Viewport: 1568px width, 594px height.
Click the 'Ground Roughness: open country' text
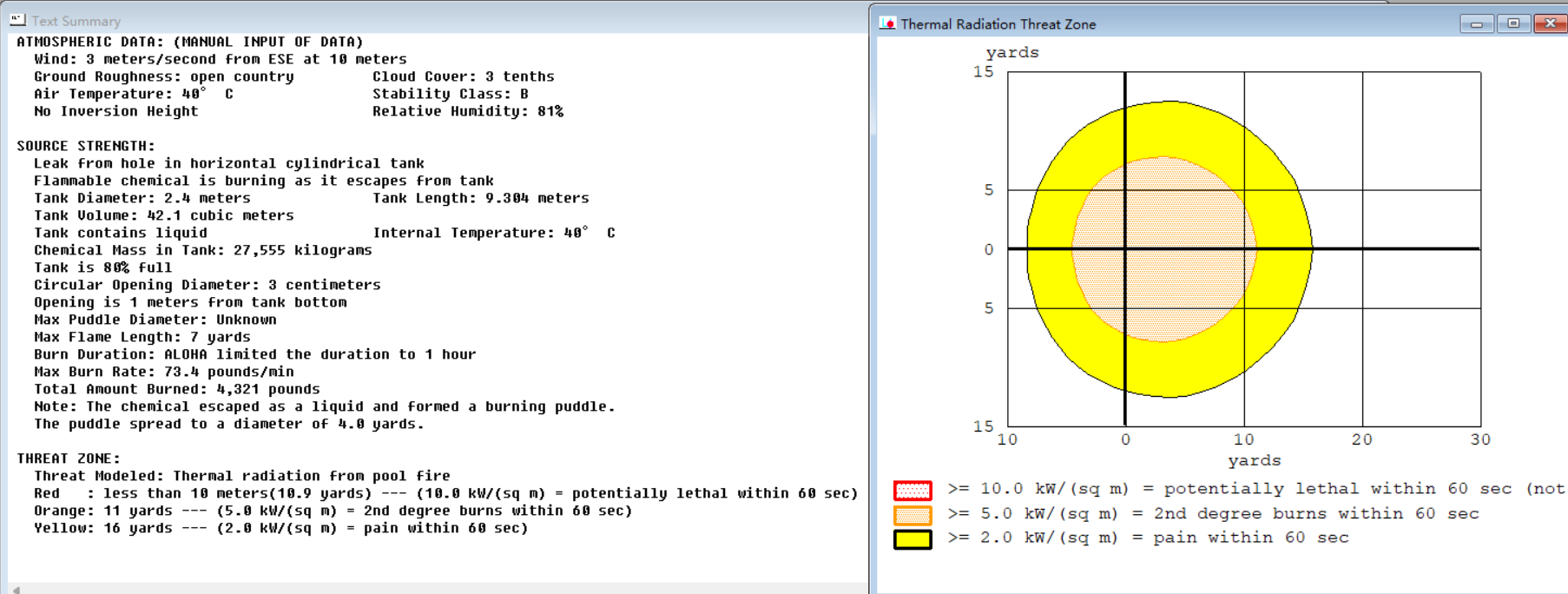(164, 76)
